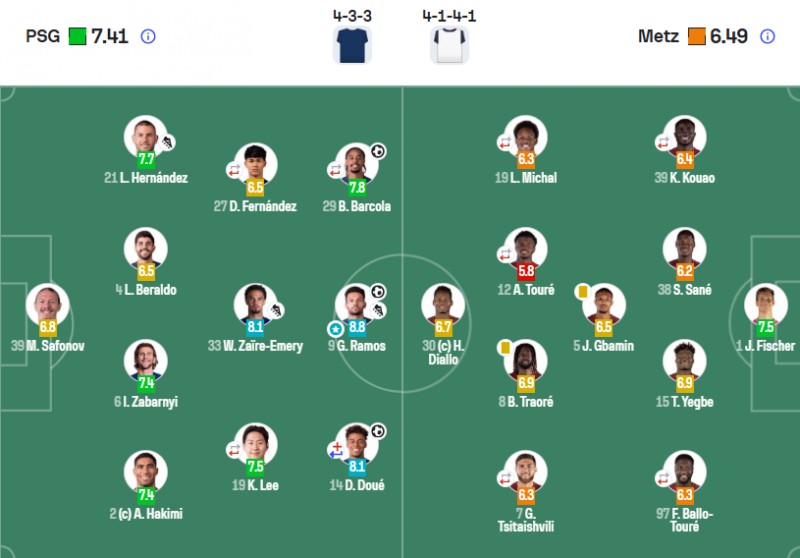This screenshot has width=800, height=558.
Task: Click the yellow card icon on B. Traoré
Action: click(x=505, y=347)
